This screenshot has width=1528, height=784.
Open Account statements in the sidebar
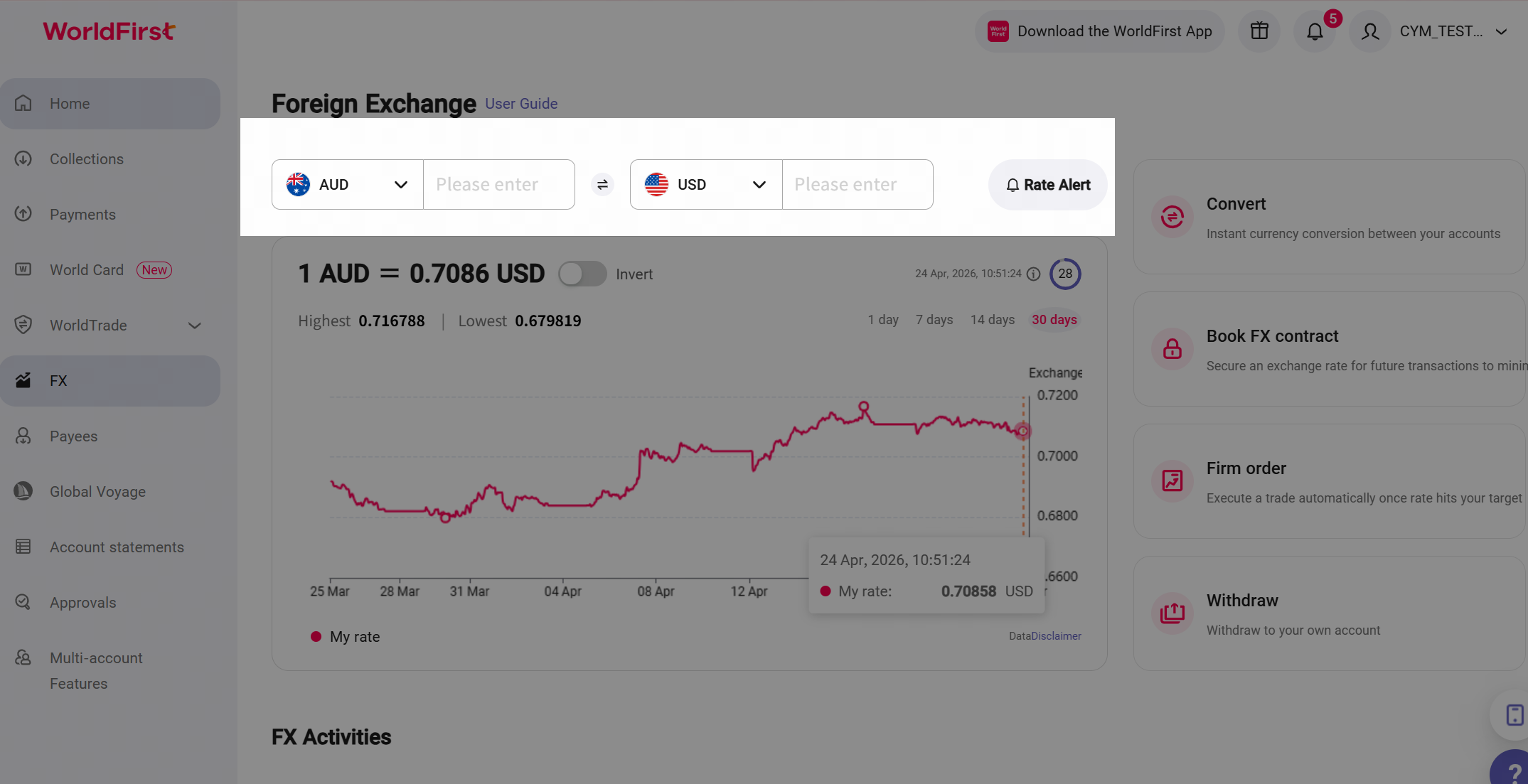110,547
